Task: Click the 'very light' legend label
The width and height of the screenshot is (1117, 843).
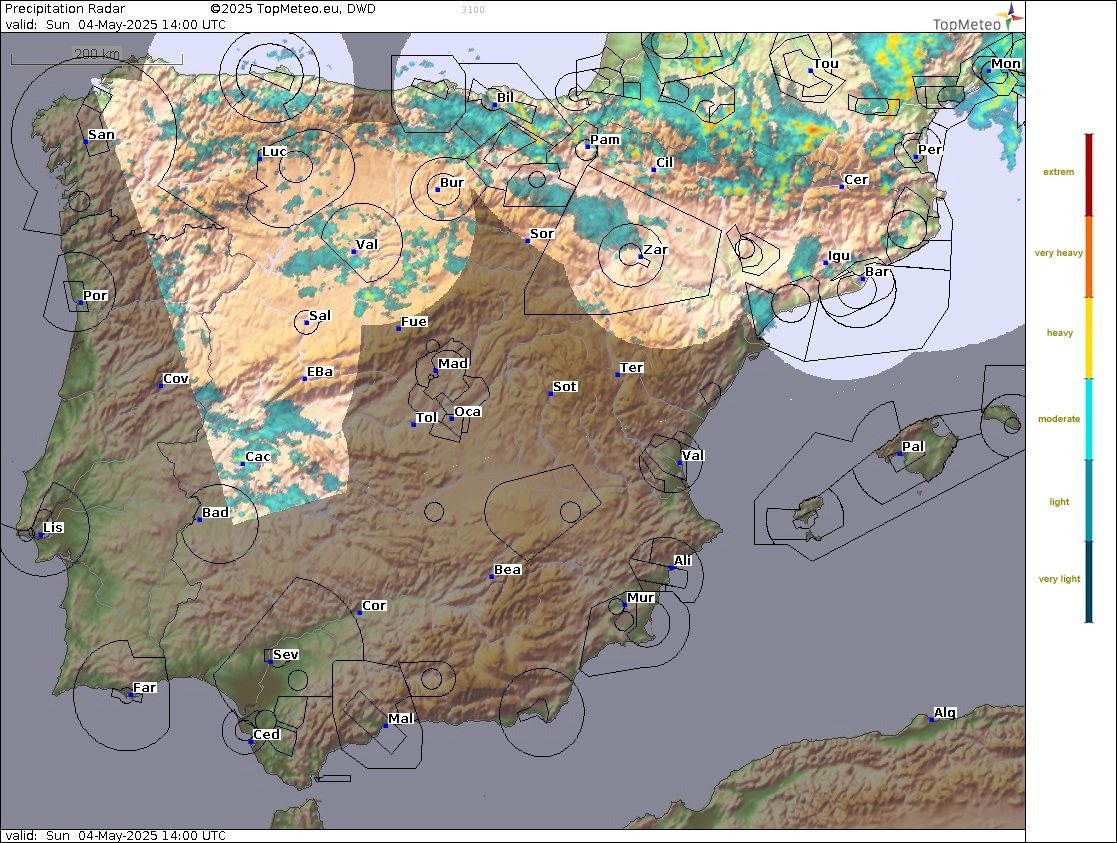Action: coord(1059,579)
